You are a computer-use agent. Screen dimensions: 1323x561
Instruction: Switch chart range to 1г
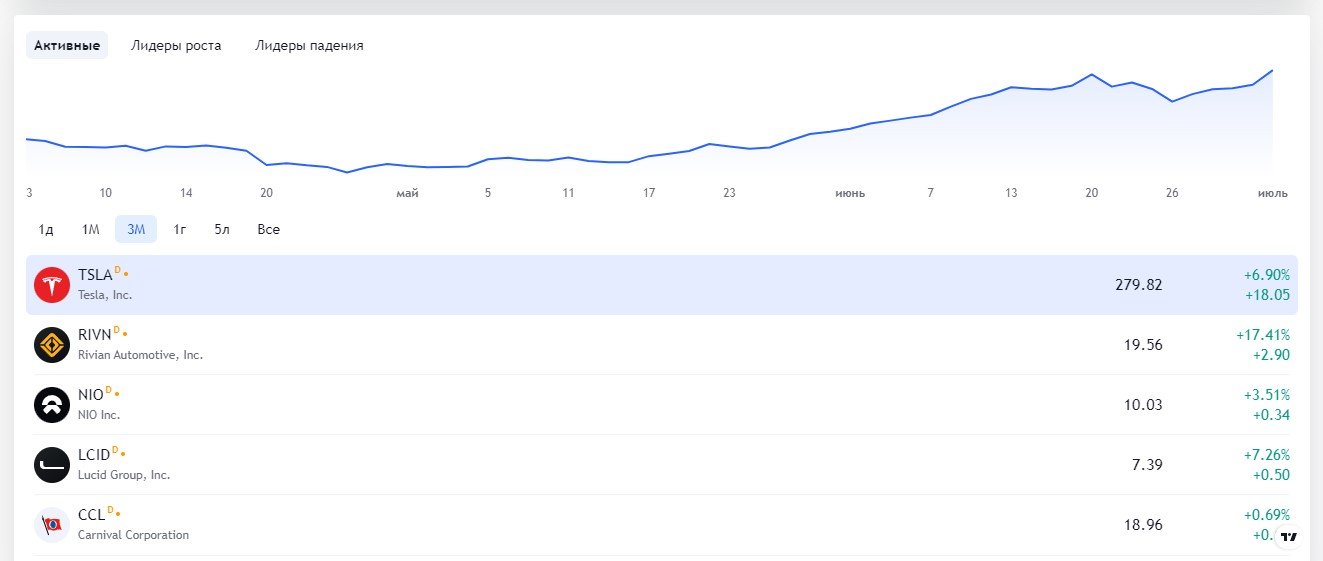[x=180, y=229]
